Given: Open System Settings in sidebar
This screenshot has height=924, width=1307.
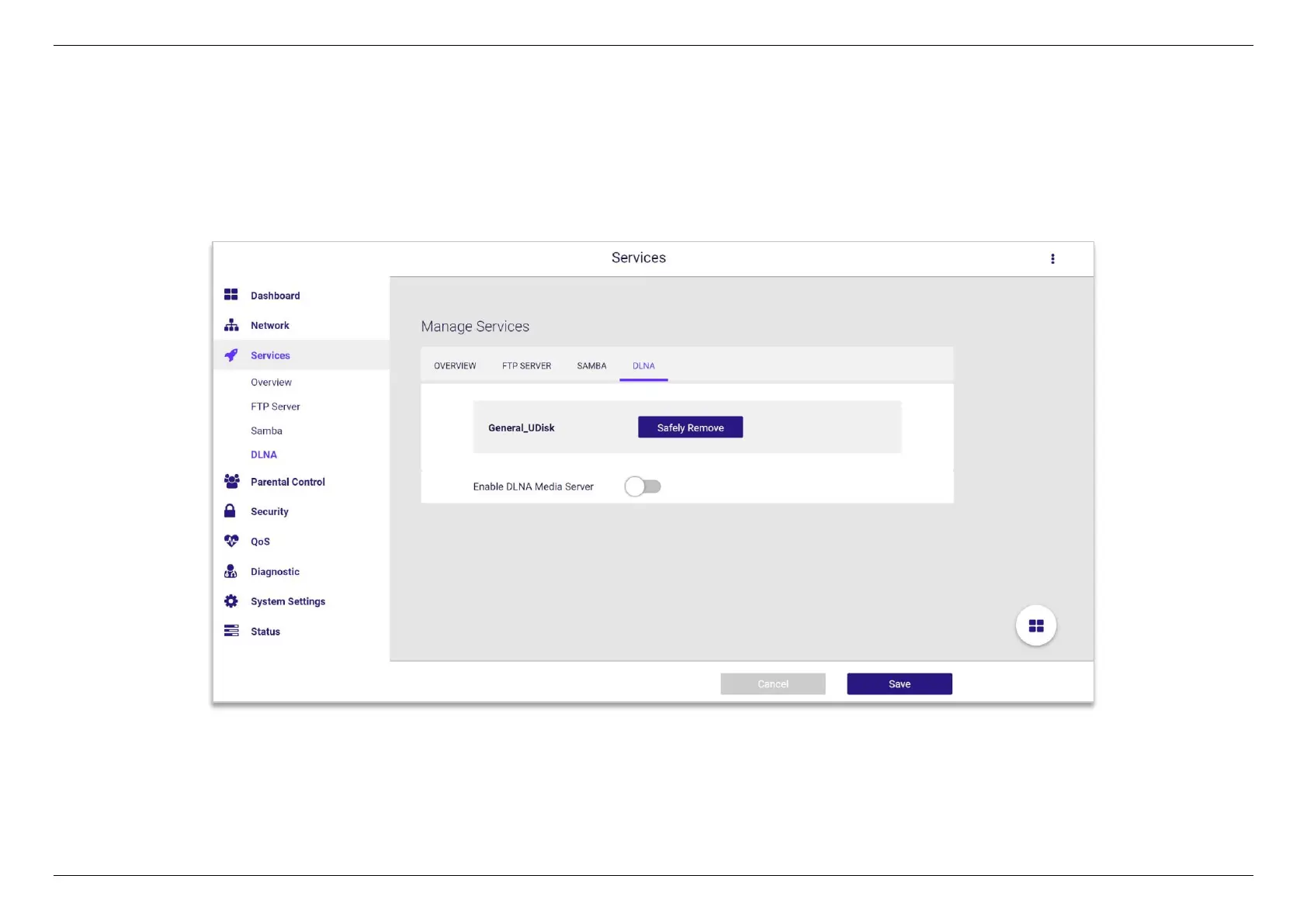Looking at the screenshot, I should (x=287, y=601).
